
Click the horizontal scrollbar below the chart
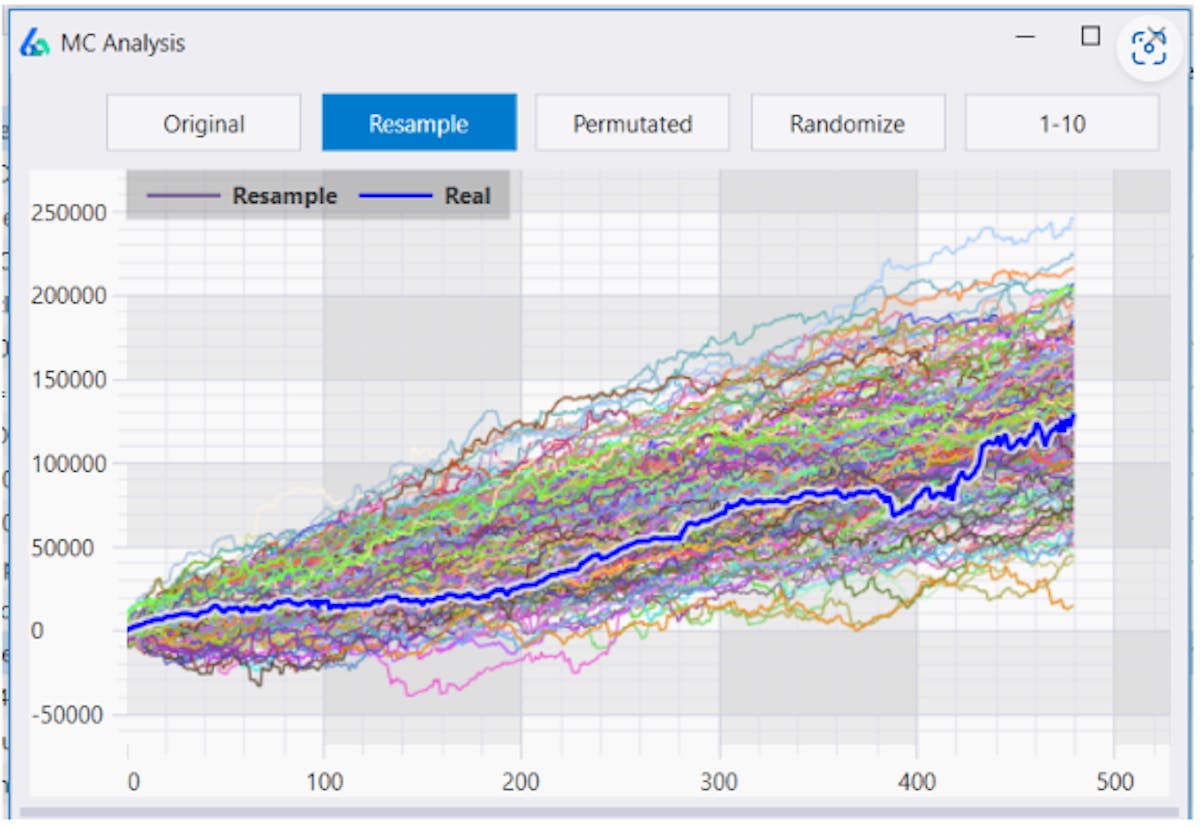[x=596, y=812]
